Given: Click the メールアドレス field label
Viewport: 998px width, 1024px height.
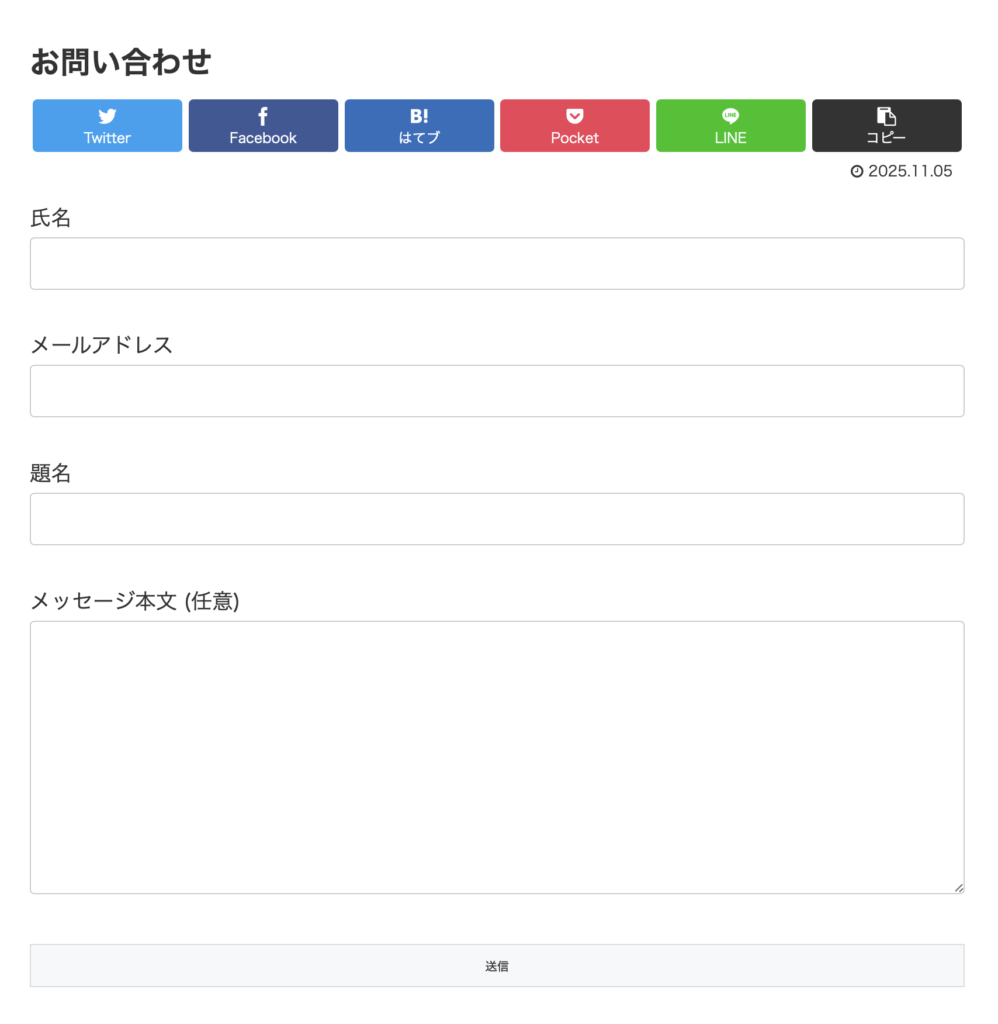Looking at the screenshot, I should click(101, 345).
